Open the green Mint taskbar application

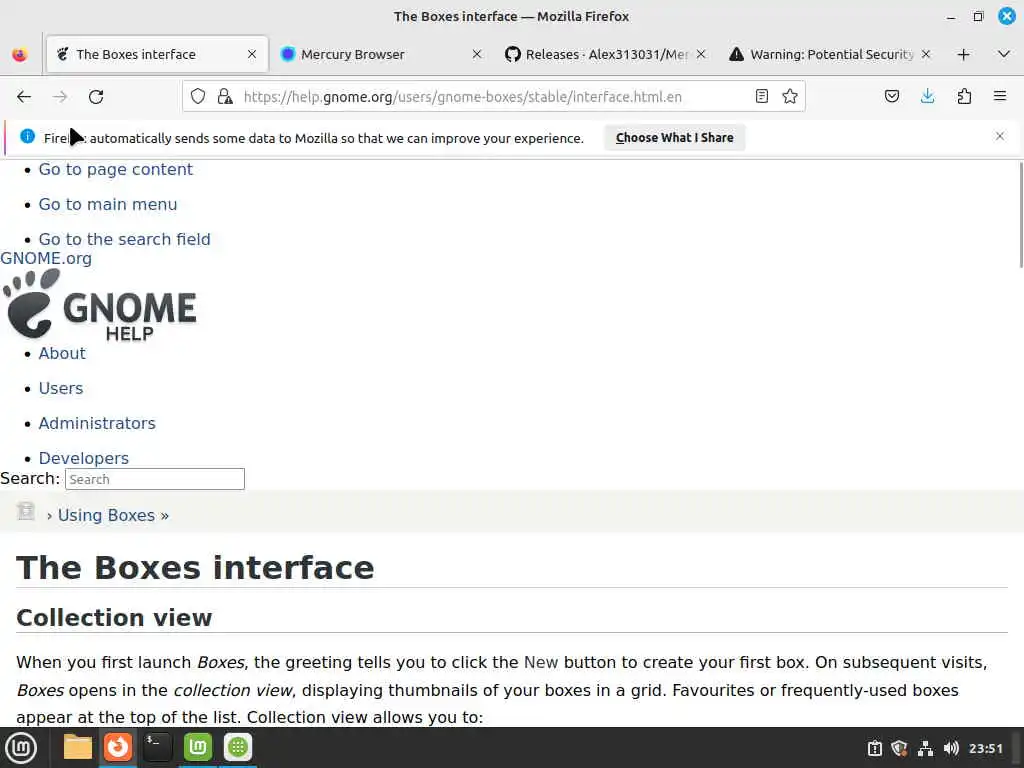click(198, 747)
